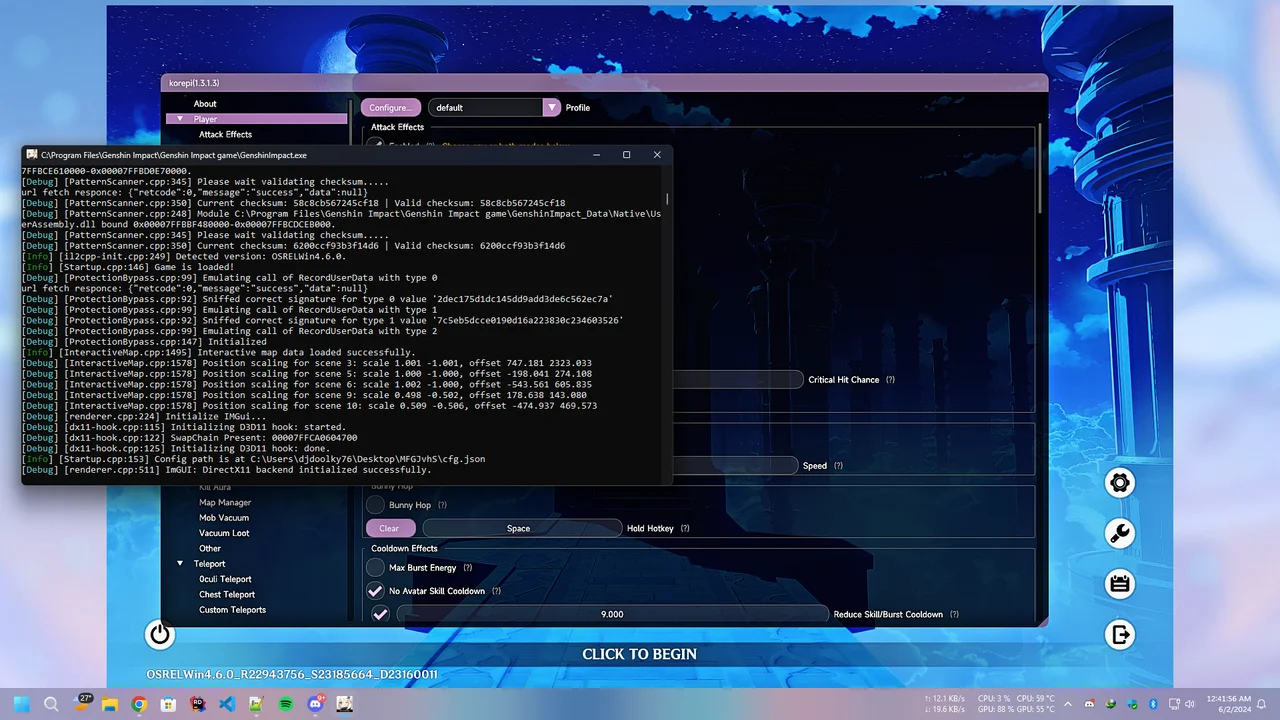Open Attack Effects in sidebar
This screenshot has width=1280, height=720.
(225, 134)
